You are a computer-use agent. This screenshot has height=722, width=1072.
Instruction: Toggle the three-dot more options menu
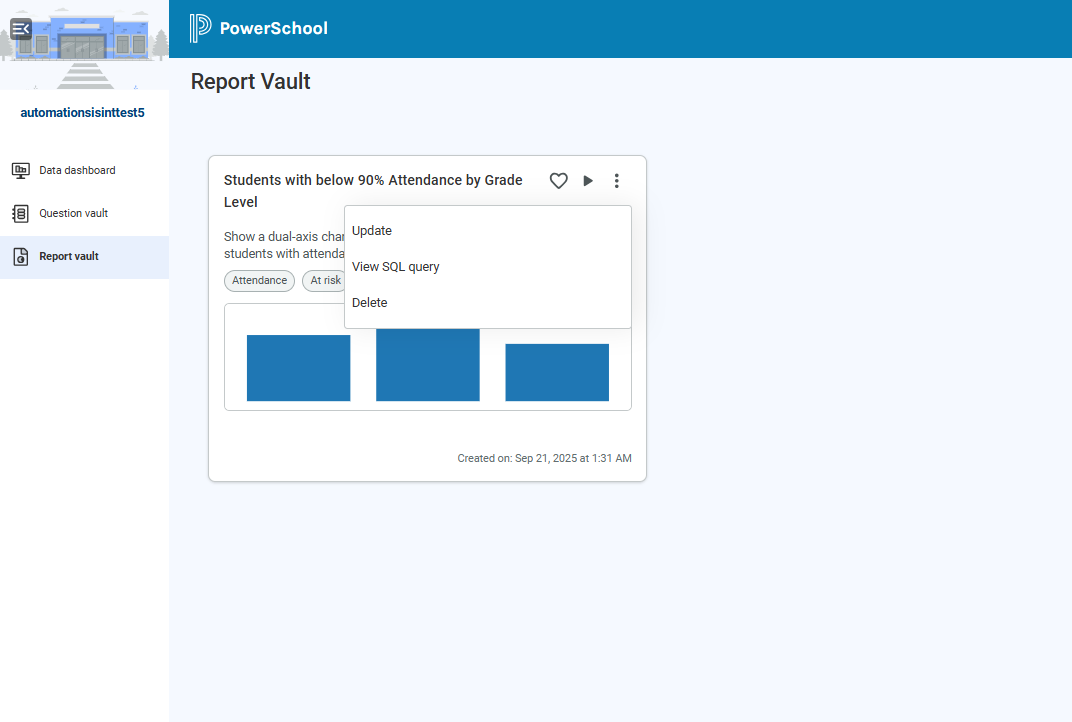pos(617,181)
